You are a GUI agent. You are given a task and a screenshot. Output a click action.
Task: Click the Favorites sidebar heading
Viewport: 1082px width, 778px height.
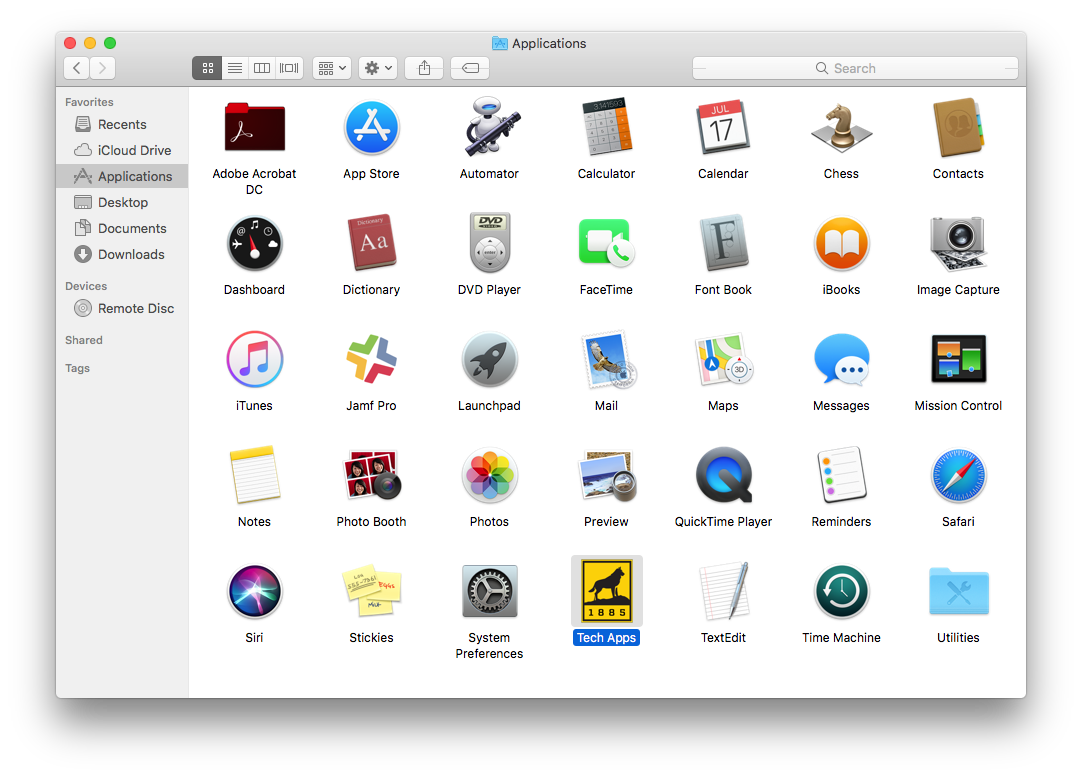89,102
